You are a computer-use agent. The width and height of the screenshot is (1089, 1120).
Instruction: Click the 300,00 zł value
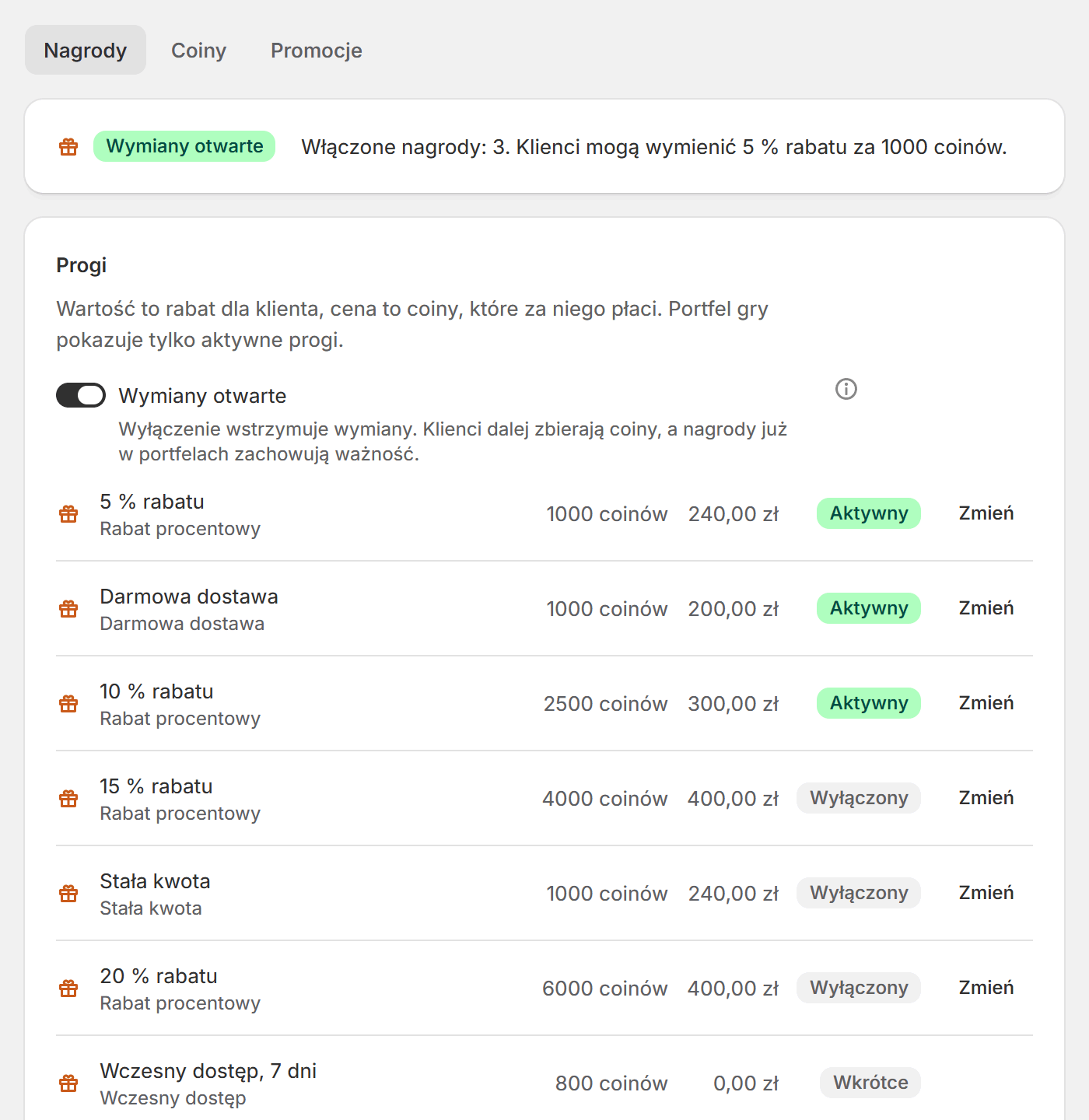pos(734,704)
